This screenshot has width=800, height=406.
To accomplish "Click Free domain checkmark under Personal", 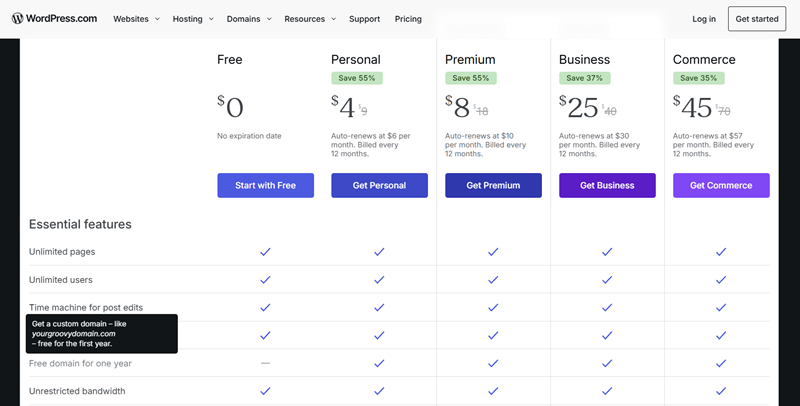I will pos(379,363).
